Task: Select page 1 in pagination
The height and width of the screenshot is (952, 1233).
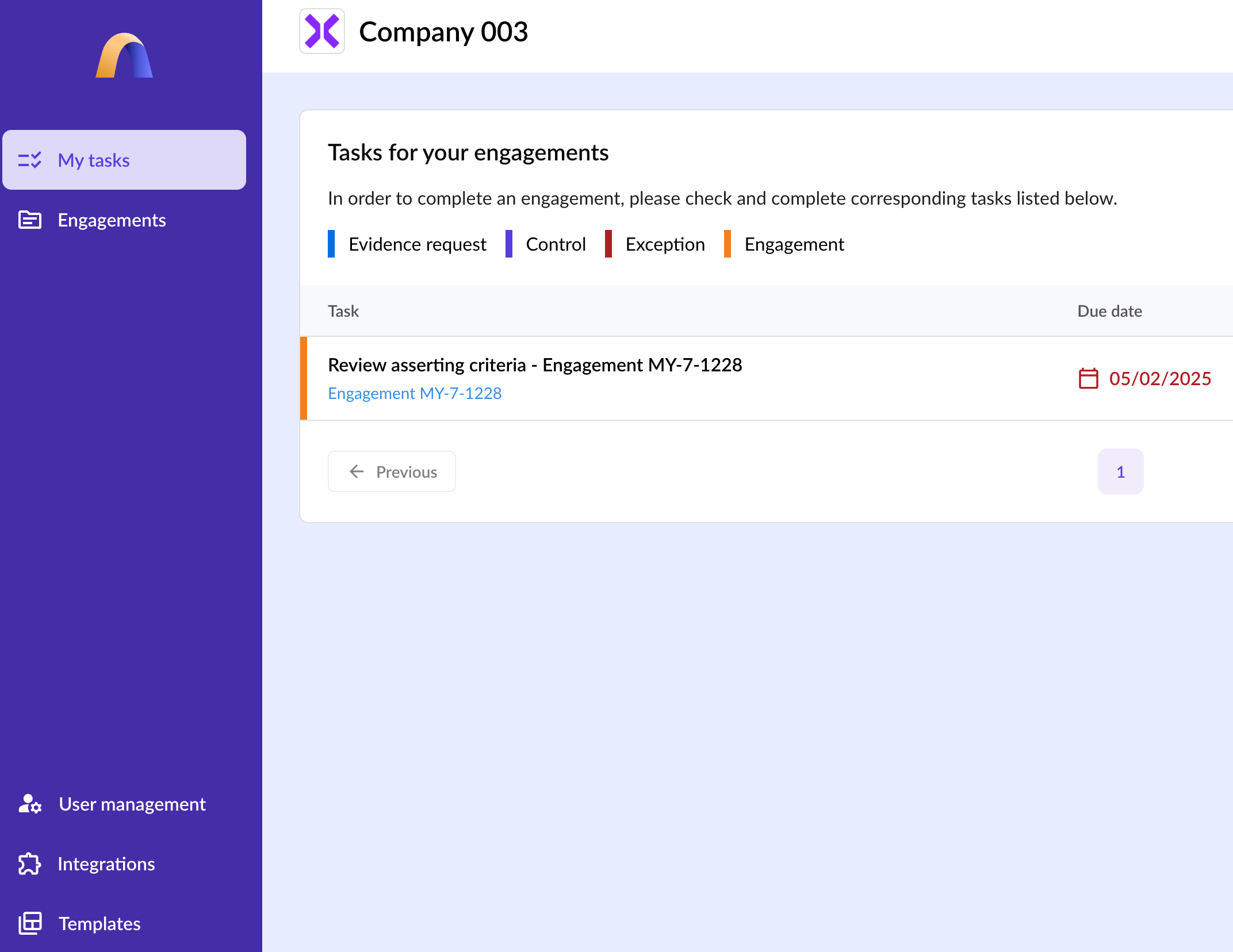Action: [x=1120, y=472]
